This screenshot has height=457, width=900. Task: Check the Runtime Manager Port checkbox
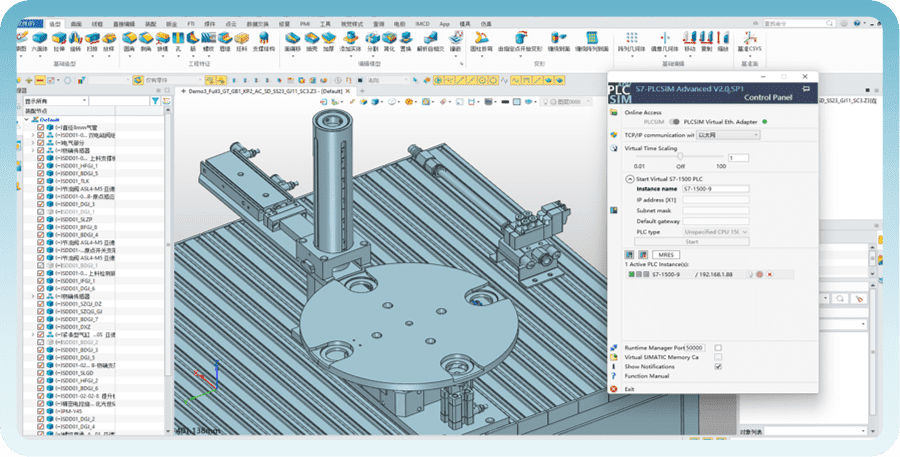point(718,347)
